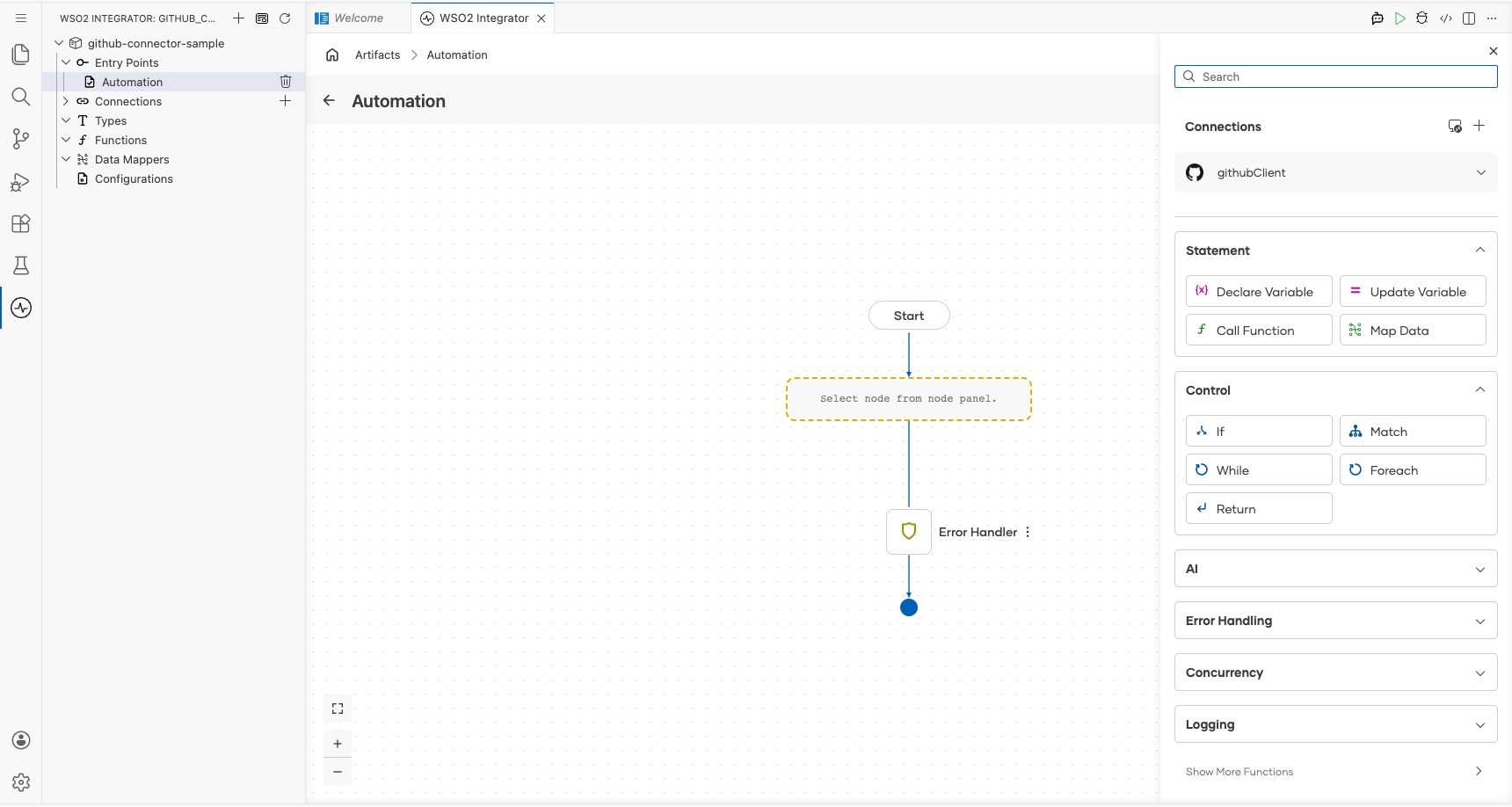The height and width of the screenshot is (807, 1512).
Task: Start debugging with the bug icon
Action: pyautogui.click(x=1422, y=18)
